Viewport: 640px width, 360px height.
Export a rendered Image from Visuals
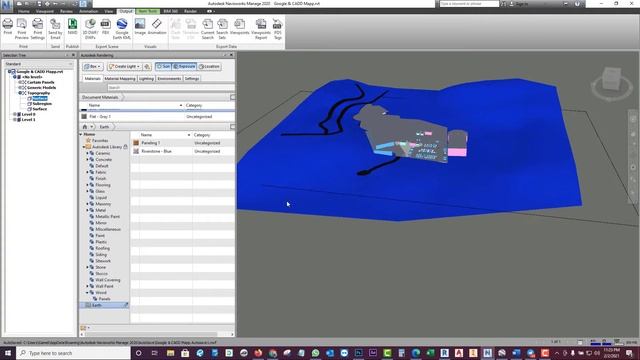click(140, 27)
